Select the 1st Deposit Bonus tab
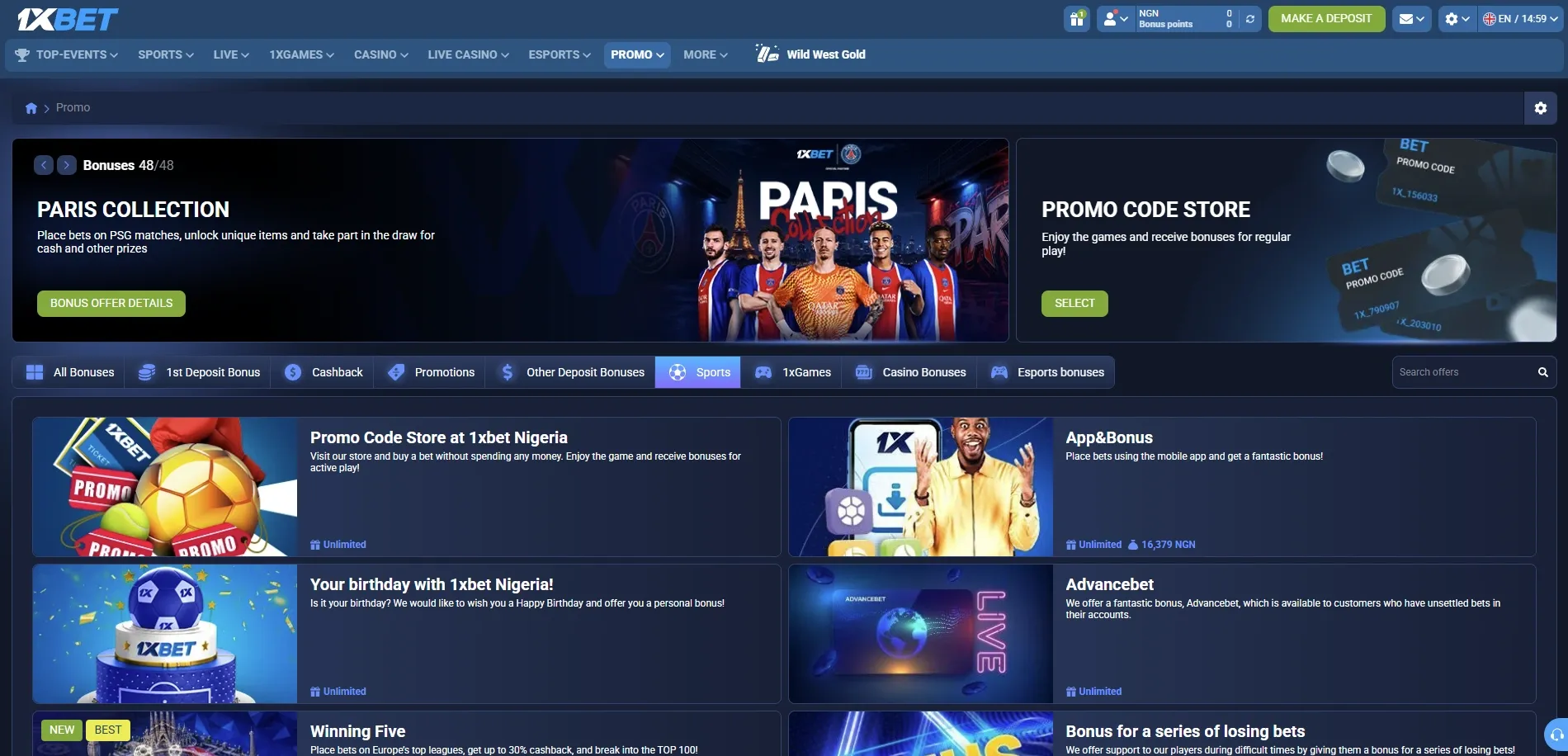The width and height of the screenshot is (1568, 756). tap(198, 372)
